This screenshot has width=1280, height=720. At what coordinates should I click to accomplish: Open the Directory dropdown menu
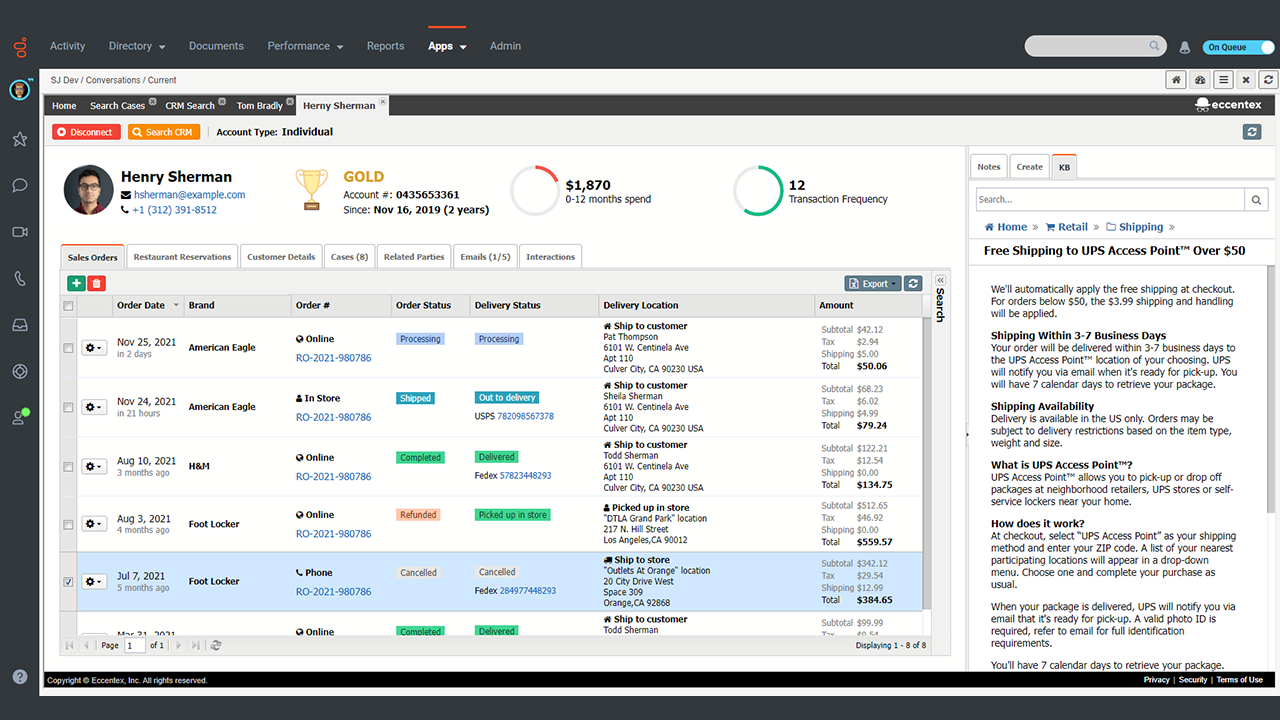pyautogui.click(x=137, y=46)
